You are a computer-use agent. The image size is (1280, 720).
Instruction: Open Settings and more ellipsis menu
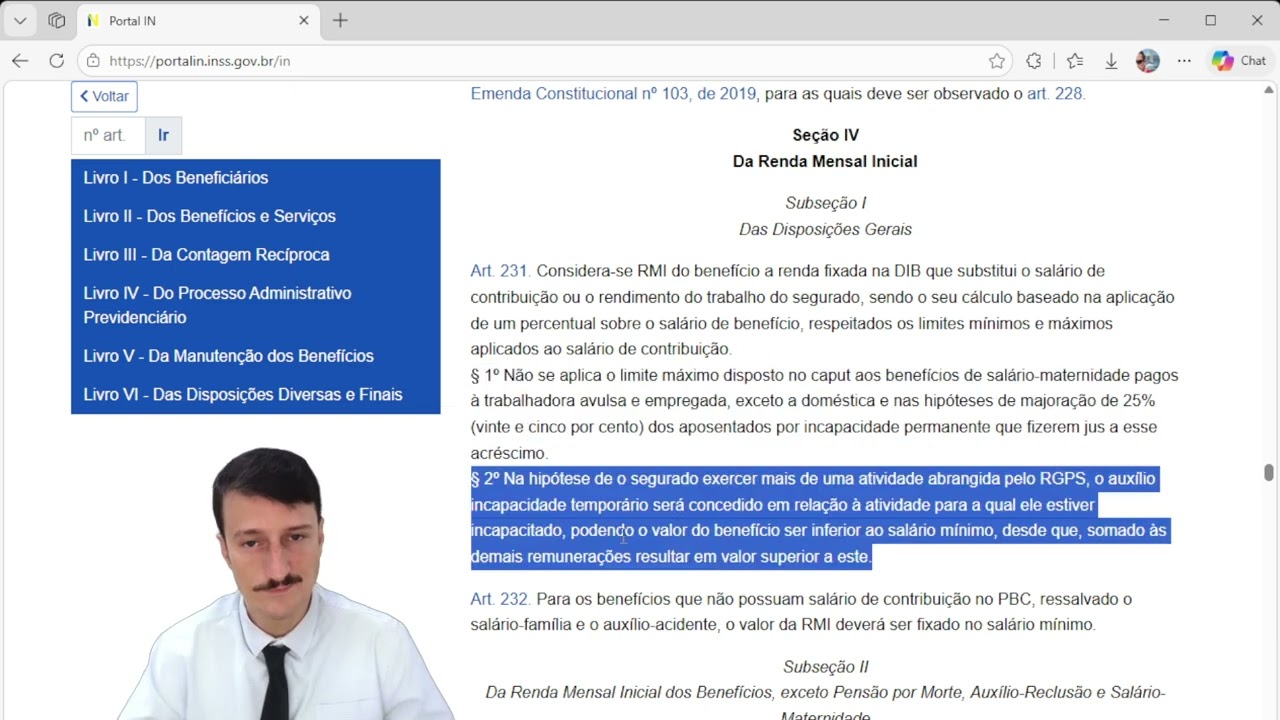1184,61
